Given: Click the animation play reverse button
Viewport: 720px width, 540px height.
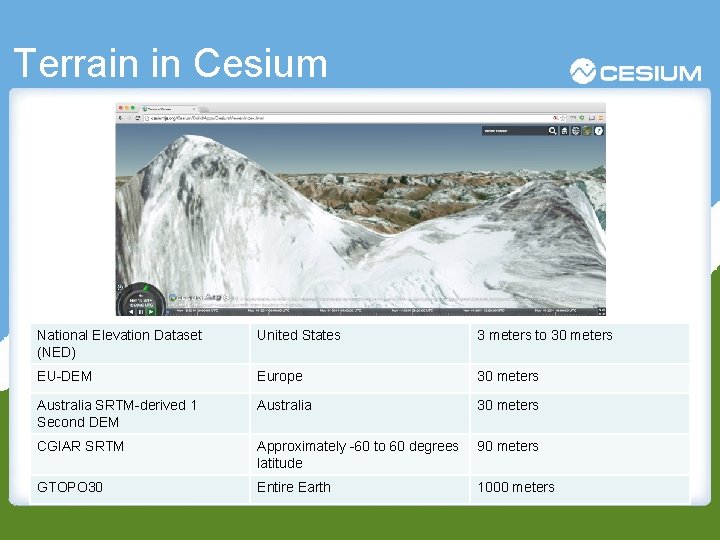Looking at the screenshot, I should [x=131, y=312].
